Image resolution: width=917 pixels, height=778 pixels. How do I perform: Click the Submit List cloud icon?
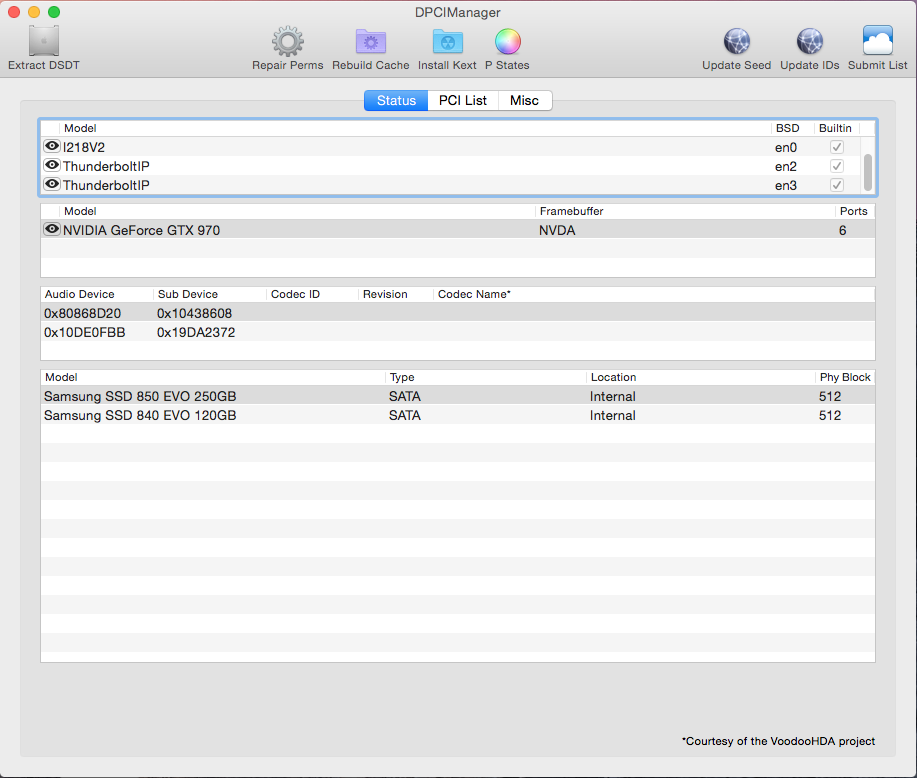pos(877,42)
